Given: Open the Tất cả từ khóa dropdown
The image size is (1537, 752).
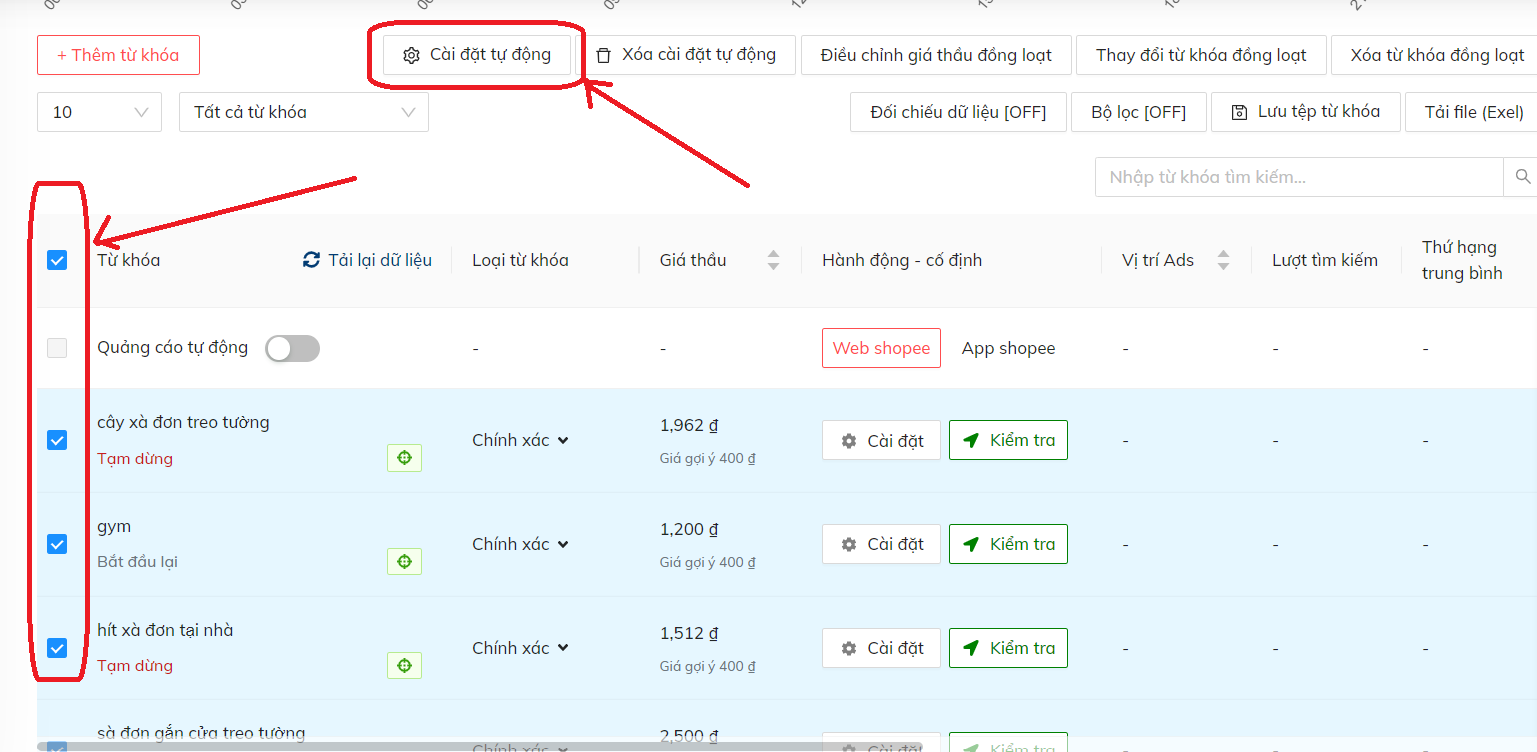Looking at the screenshot, I should [302, 111].
